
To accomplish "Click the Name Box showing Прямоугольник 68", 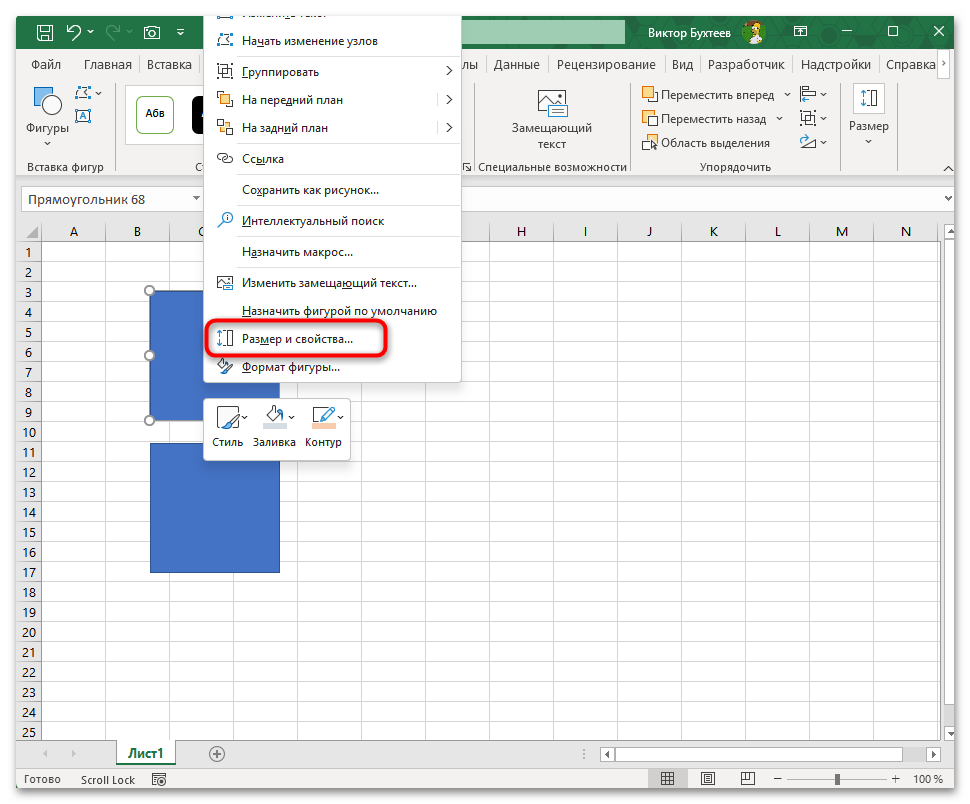I will [105, 199].
